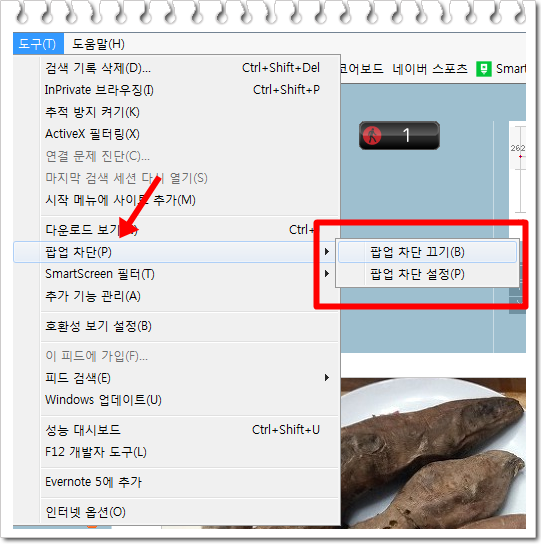Open the 도구(T) menu
Viewport: 541px width, 544px height.
pyautogui.click(x=38, y=44)
